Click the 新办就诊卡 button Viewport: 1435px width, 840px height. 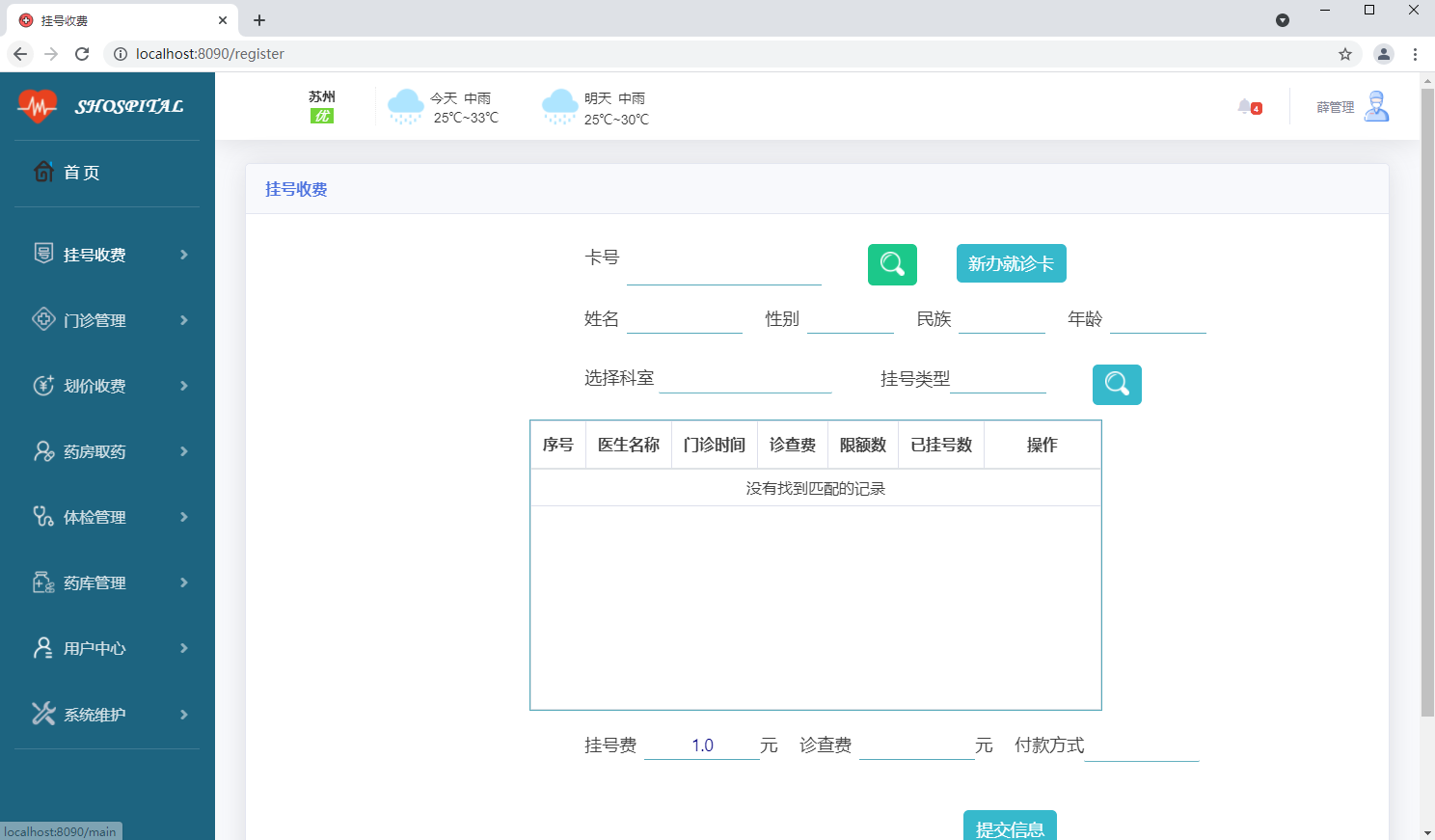coord(1011,263)
